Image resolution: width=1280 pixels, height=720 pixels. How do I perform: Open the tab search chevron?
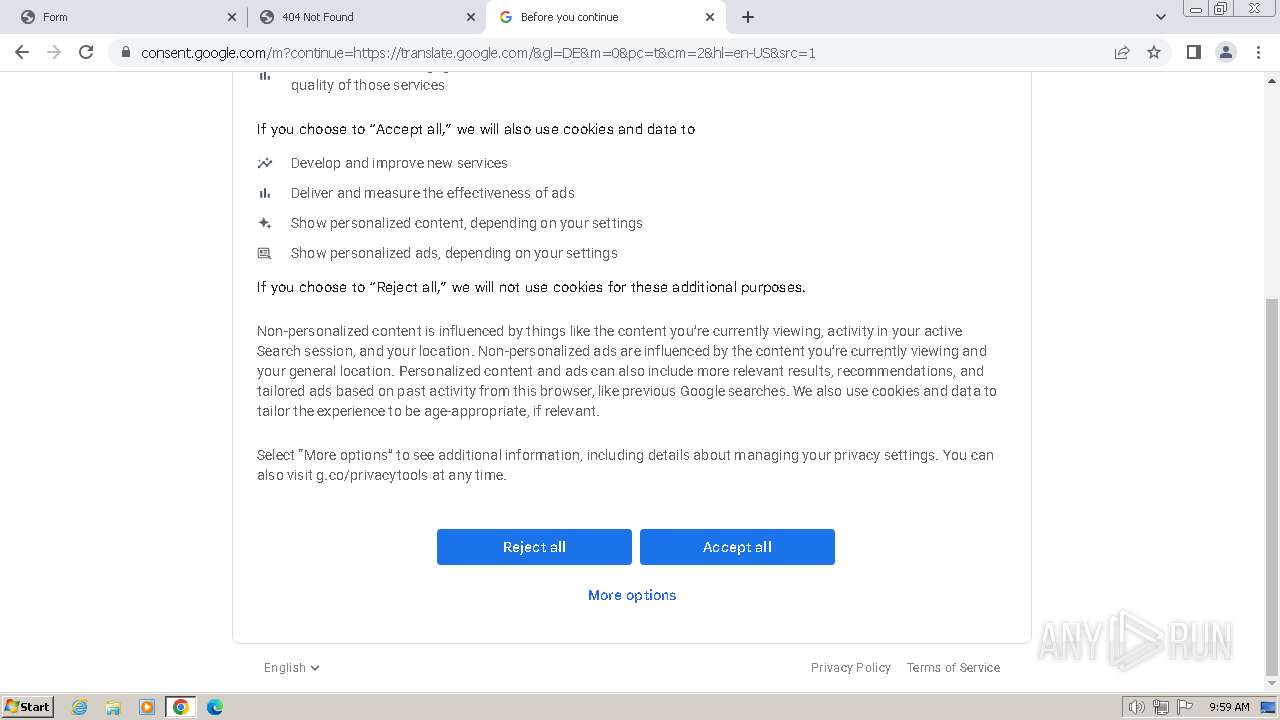[x=1160, y=17]
